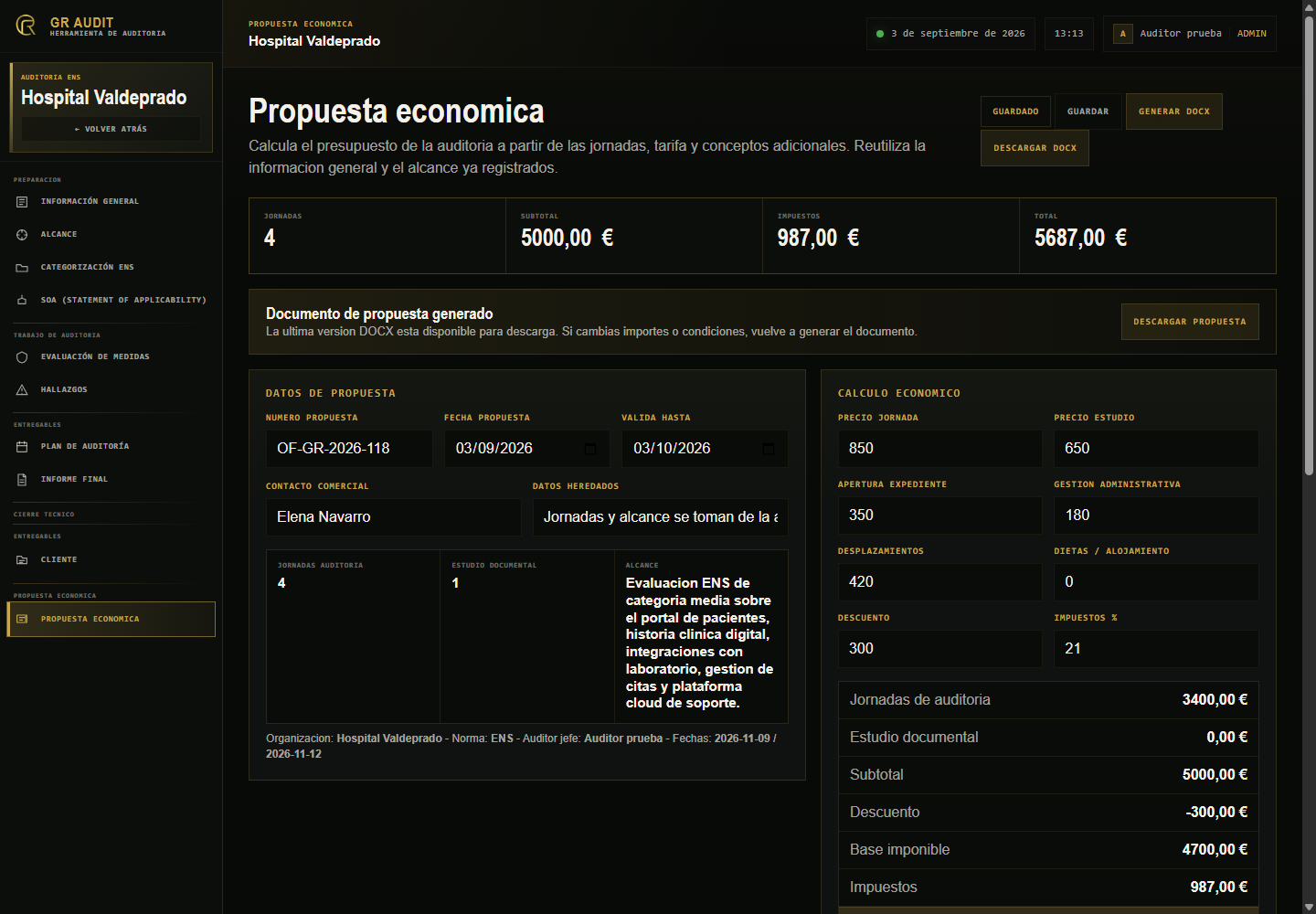Click the SOA Statement of Applicability icon
The height and width of the screenshot is (914, 1316).
[22, 300]
